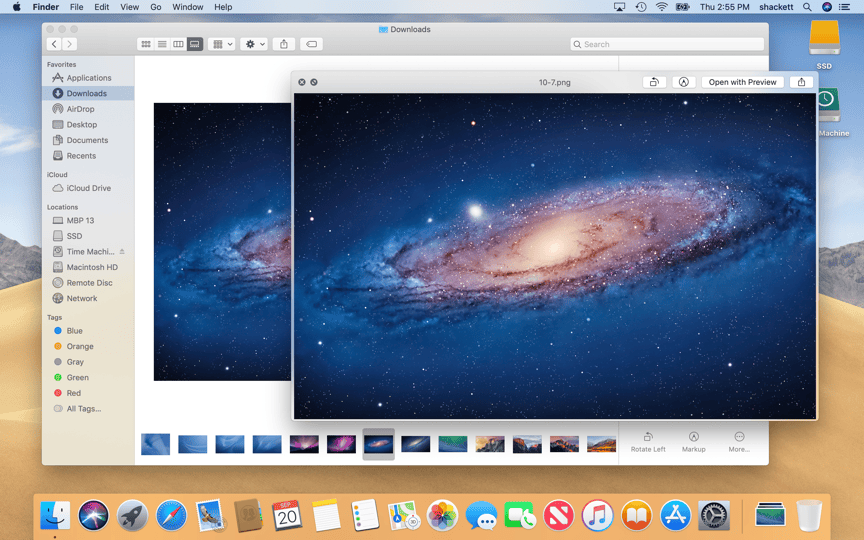The height and width of the screenshot is (540, 864).
Task: Click Time Machine menu bar icon
Action: pos(640,7)
